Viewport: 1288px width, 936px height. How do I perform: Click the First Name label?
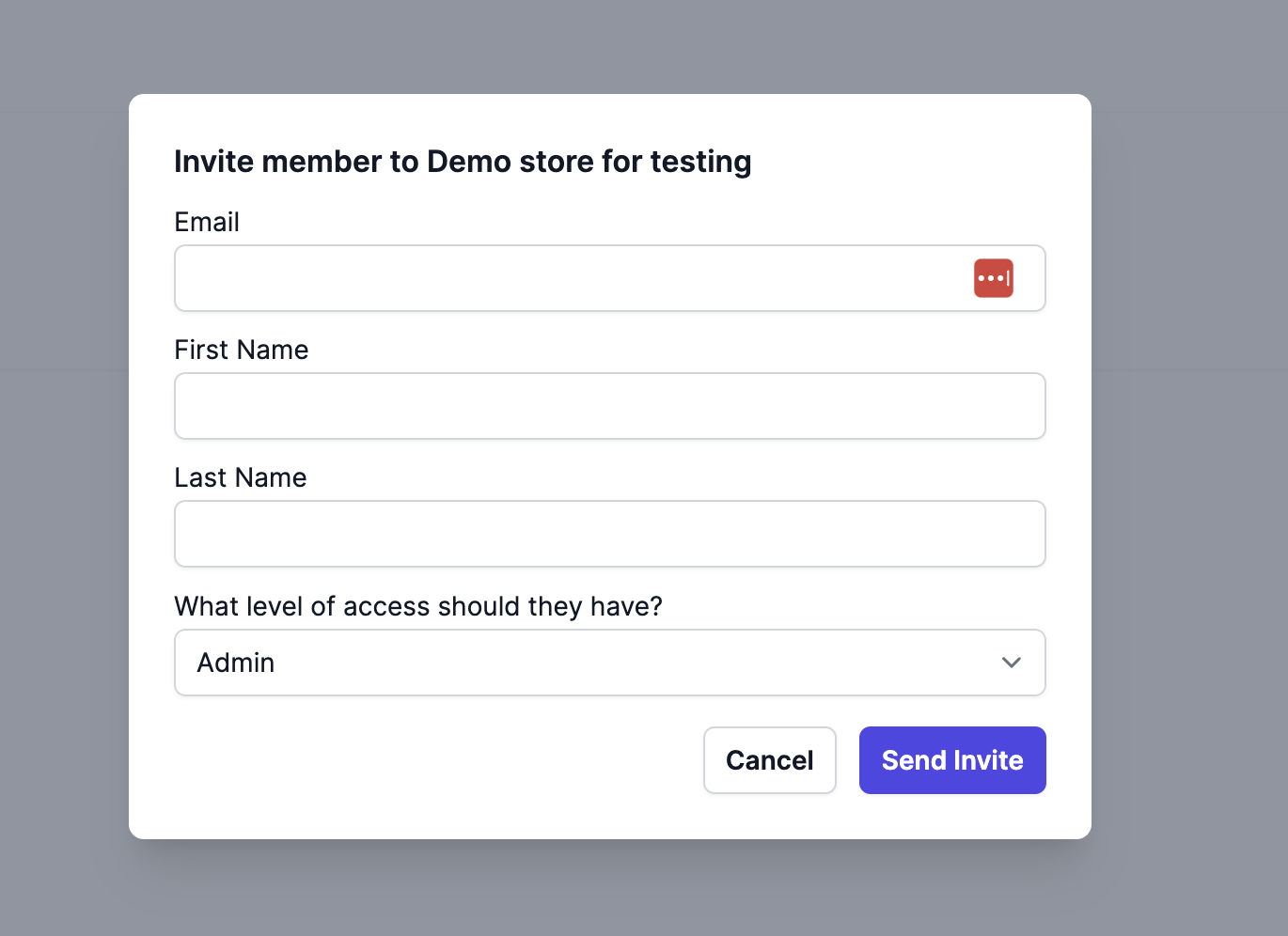click(x=242, y=350)
